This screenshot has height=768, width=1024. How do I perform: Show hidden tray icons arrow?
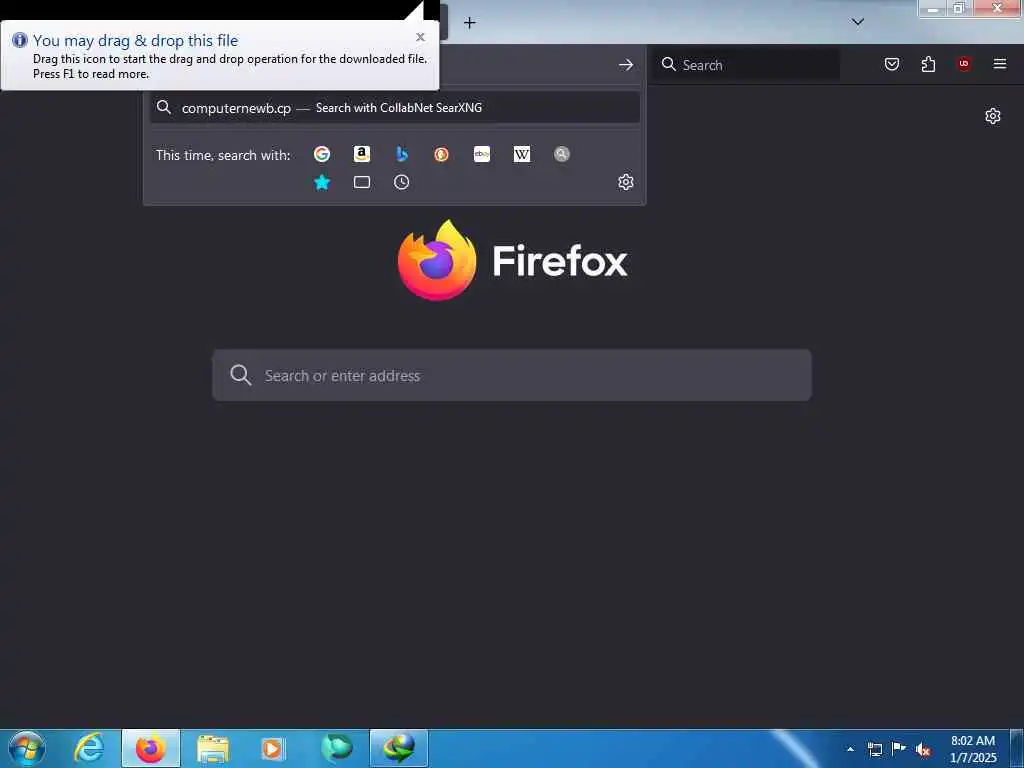tap(850, 749)
